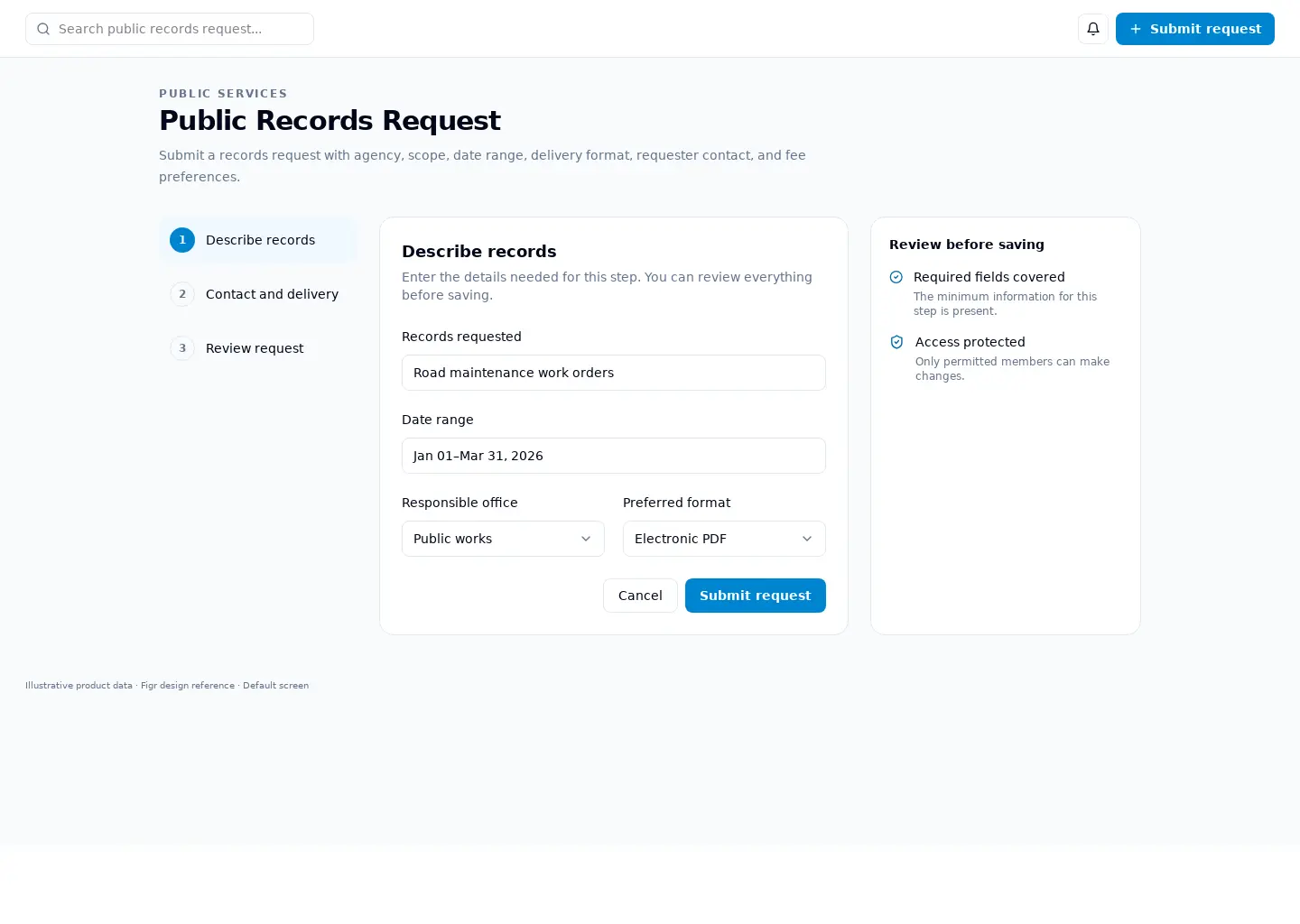Open the Preferred format dropdown

pos(724,539)
